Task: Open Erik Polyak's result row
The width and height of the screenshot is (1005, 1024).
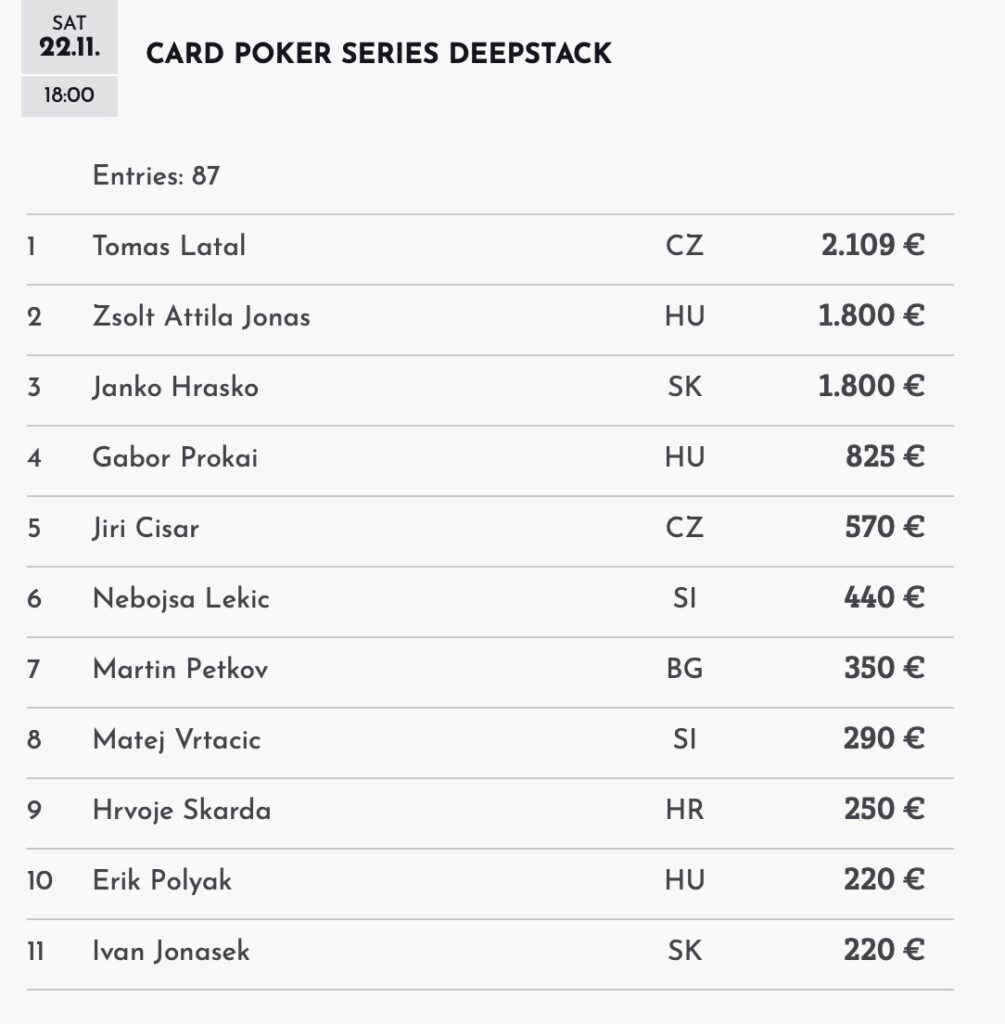Action: (x=162, y=881)
